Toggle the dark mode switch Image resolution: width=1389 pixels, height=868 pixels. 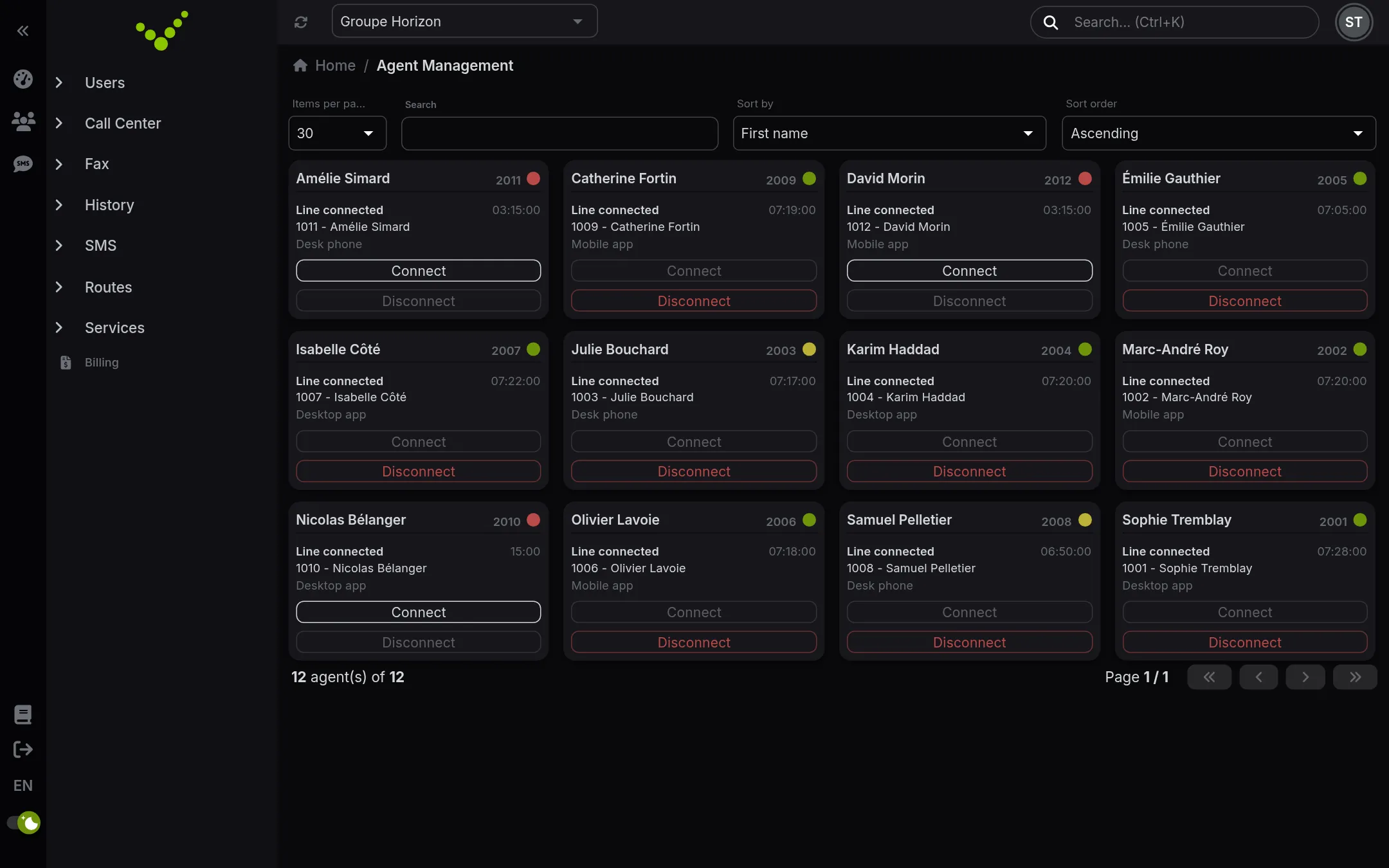click(24, 822)
